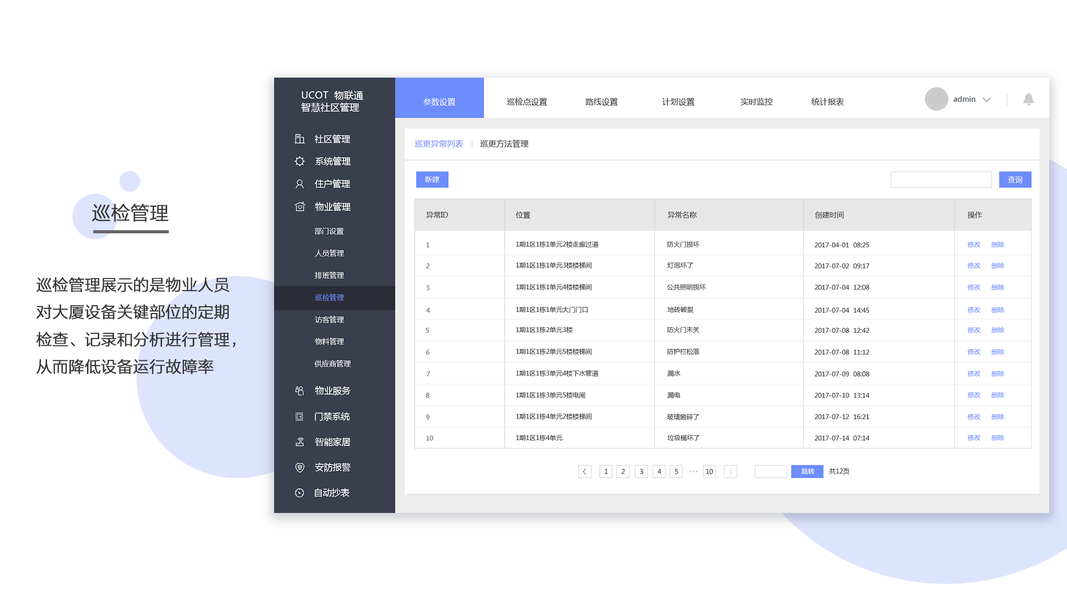Go to page 1

(606, 471)
